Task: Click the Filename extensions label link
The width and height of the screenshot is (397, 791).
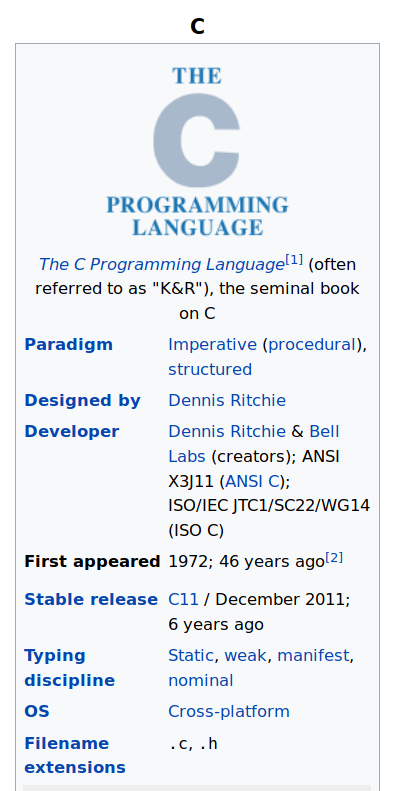Action: [x=75, y=755]
